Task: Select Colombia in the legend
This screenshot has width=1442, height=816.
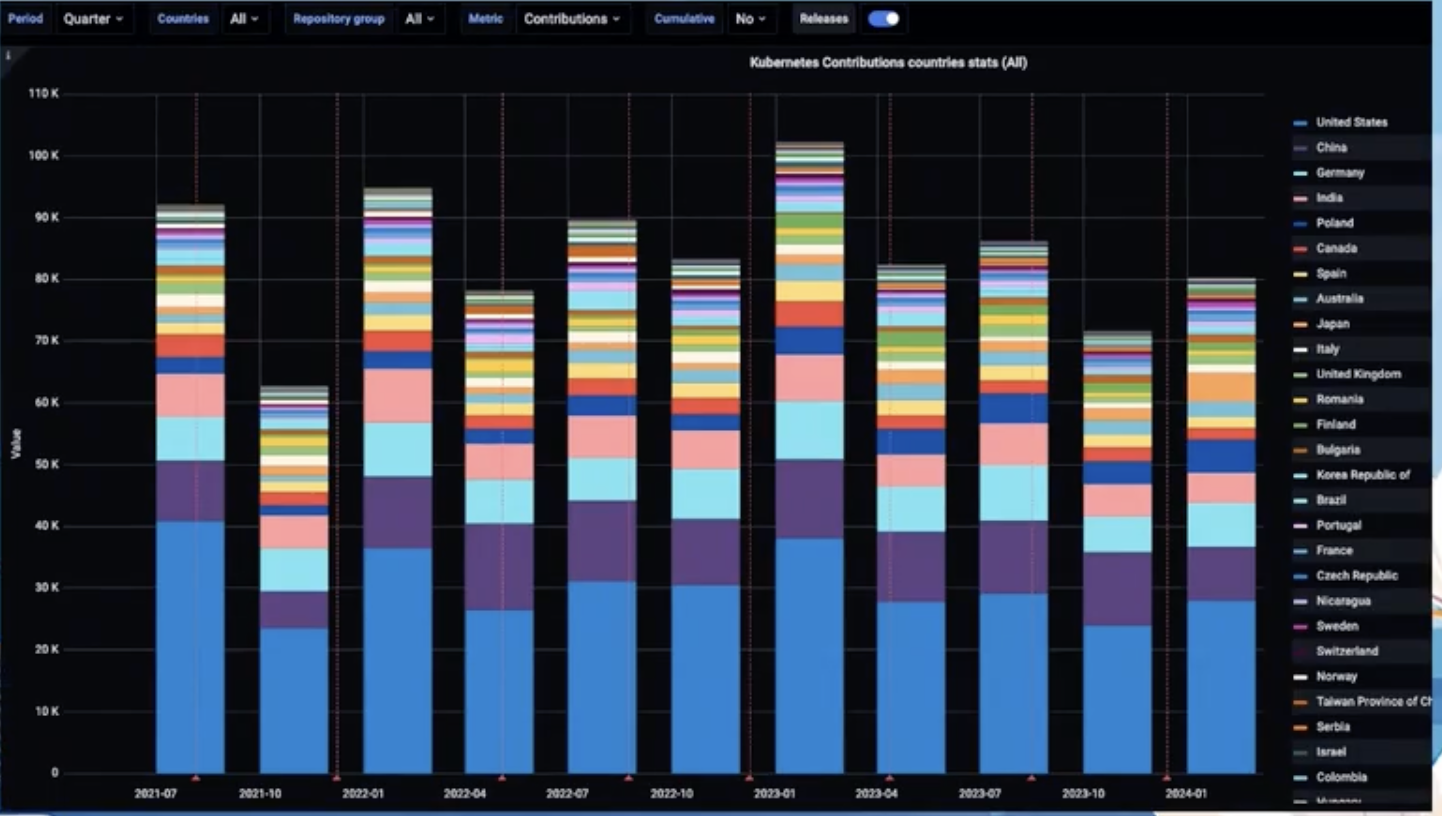Action: click(1340, 777)
